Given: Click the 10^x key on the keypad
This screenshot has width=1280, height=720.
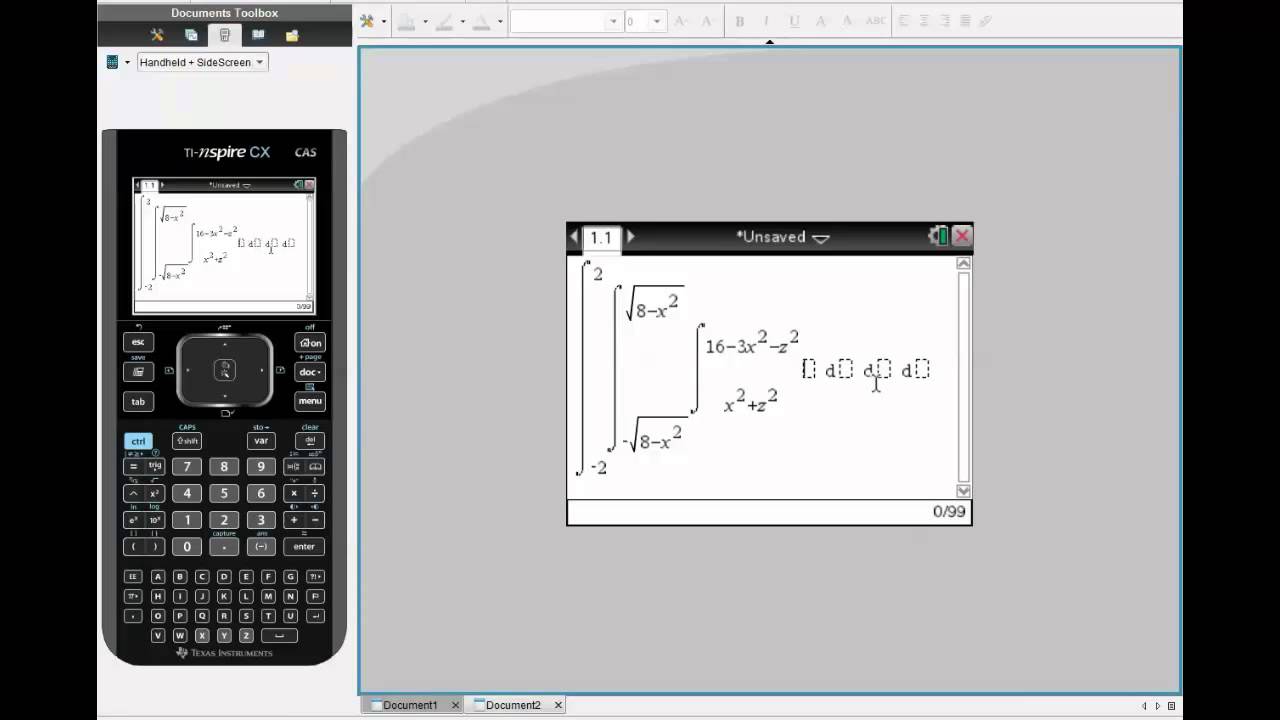Looking at the screenshot, I should [155, 520].
